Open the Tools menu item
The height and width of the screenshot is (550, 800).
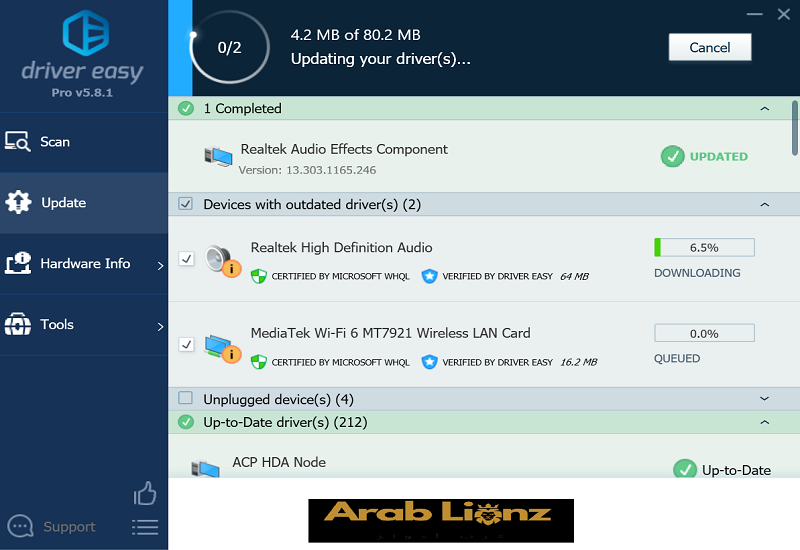[84, 325]
